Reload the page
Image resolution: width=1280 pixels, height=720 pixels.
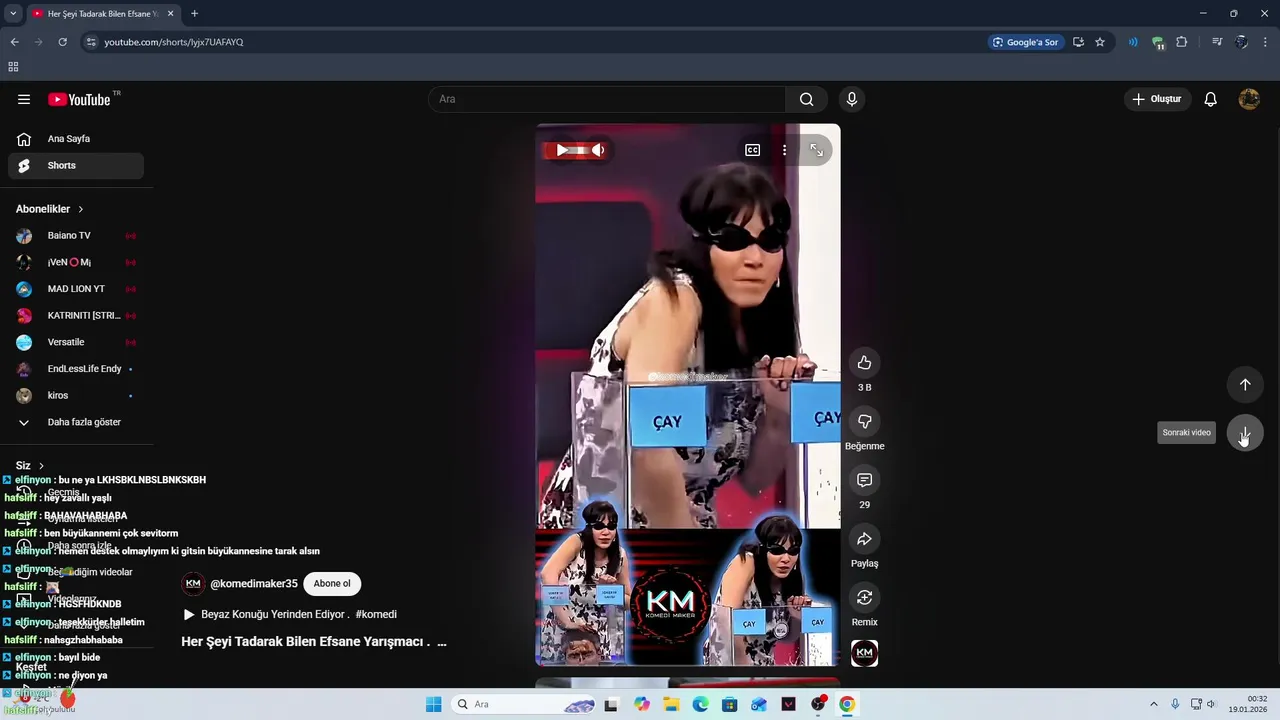(x=62, y=42)
